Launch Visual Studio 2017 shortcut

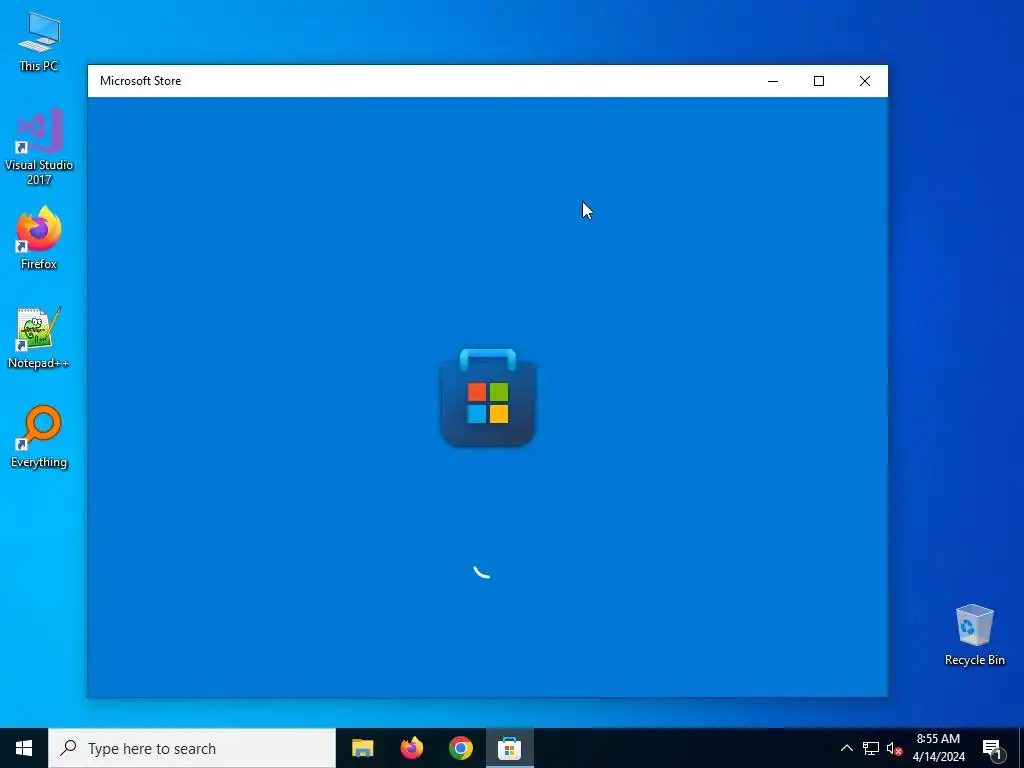point(39,146)
